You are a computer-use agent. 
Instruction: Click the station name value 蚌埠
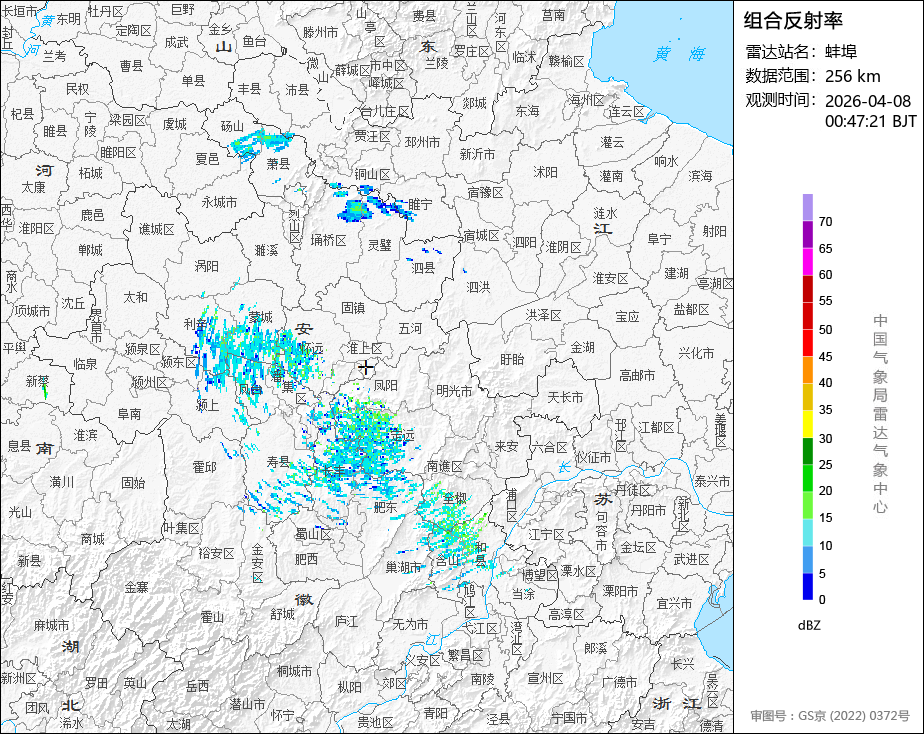[x=841, y=52]
